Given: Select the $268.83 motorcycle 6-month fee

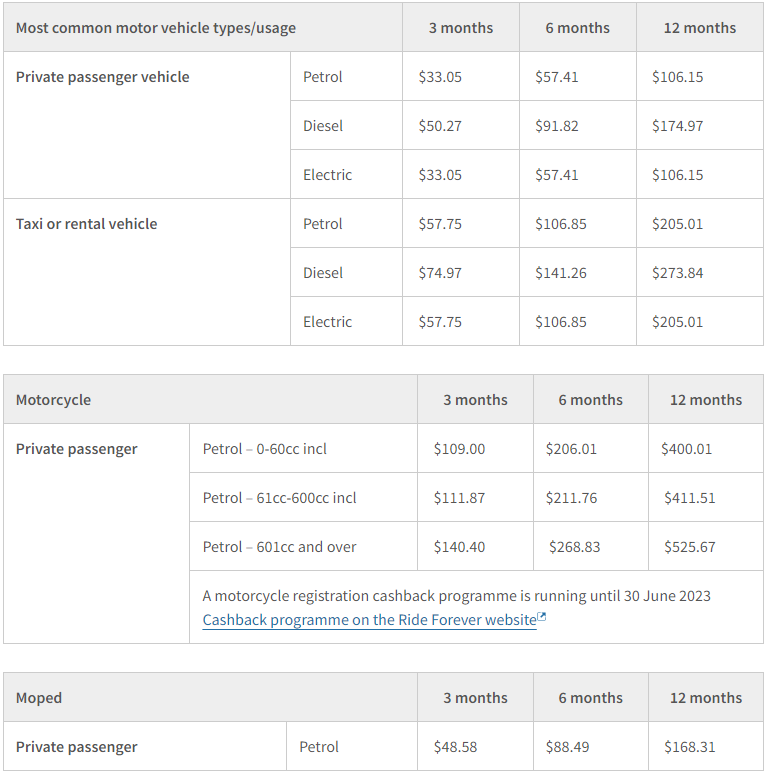Looking at the screenshot, I should [575, 547].
